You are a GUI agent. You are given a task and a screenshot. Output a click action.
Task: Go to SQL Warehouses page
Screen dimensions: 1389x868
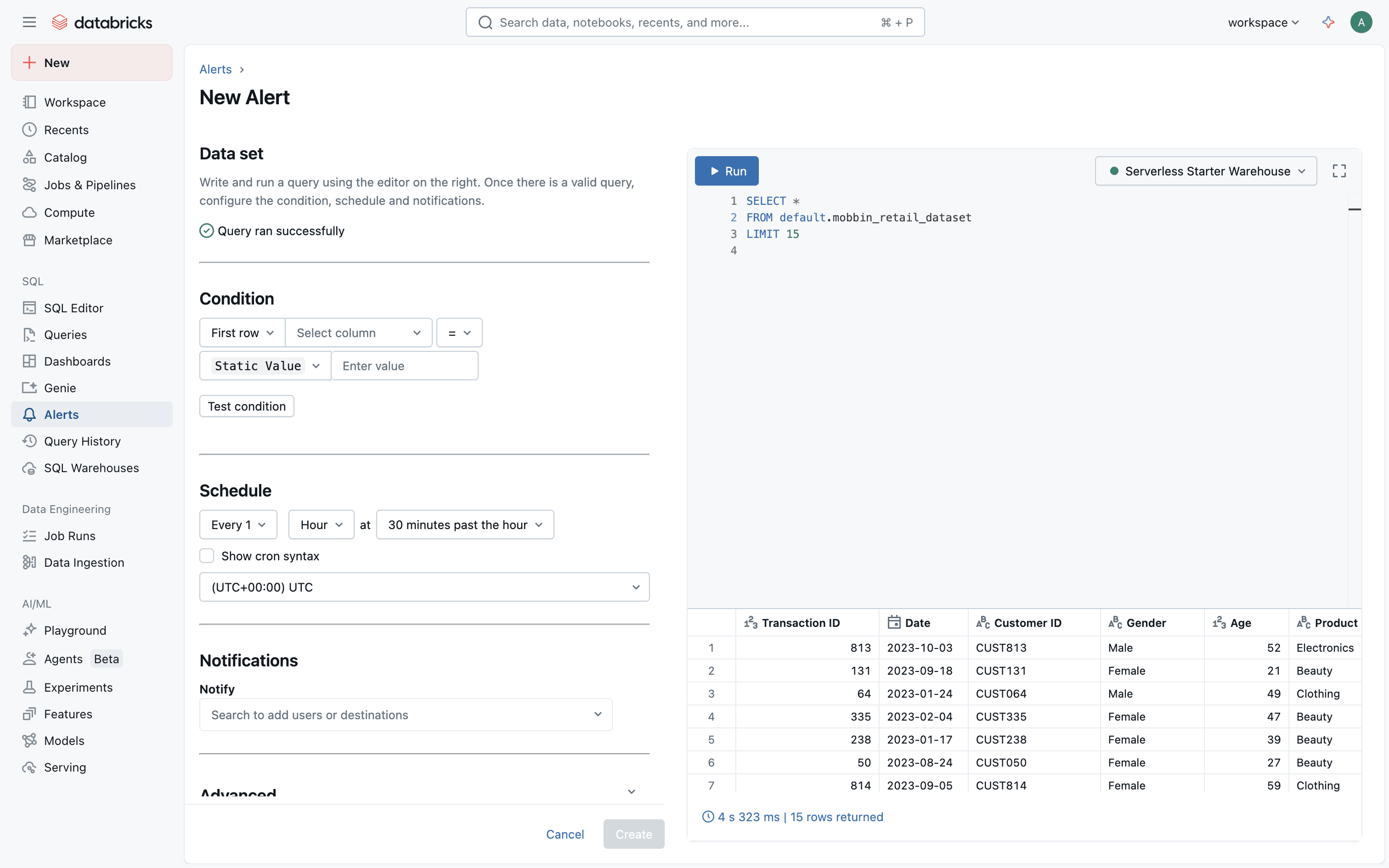click(x=91, y=468)
